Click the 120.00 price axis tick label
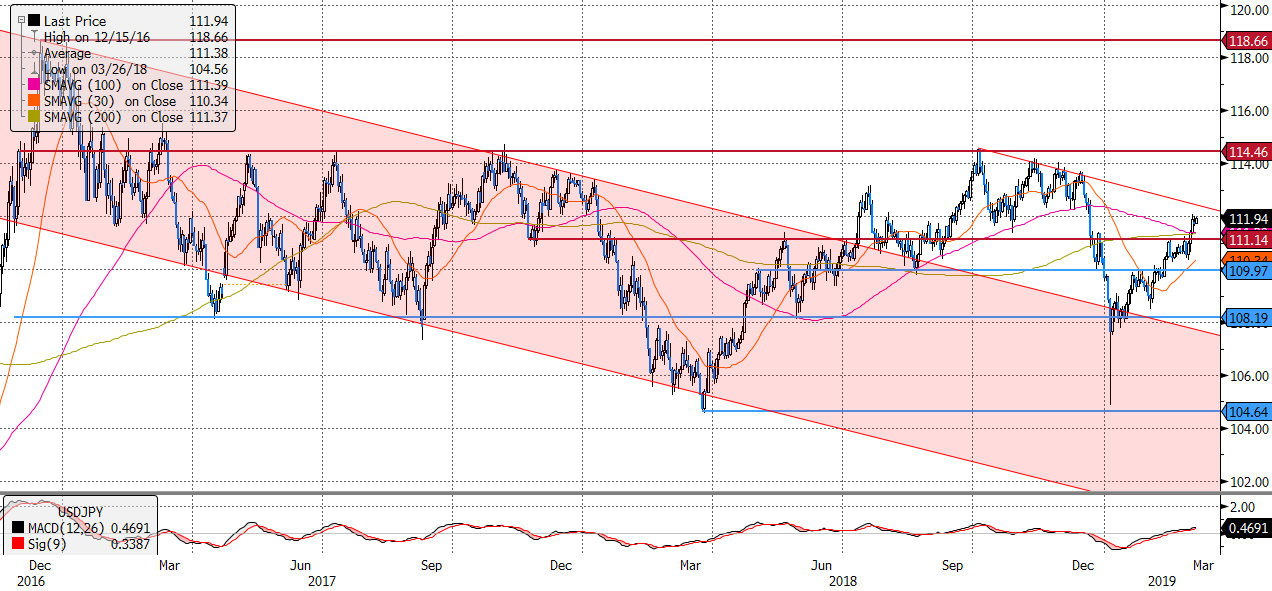The image size is (1272, 591). (1249, 9)
